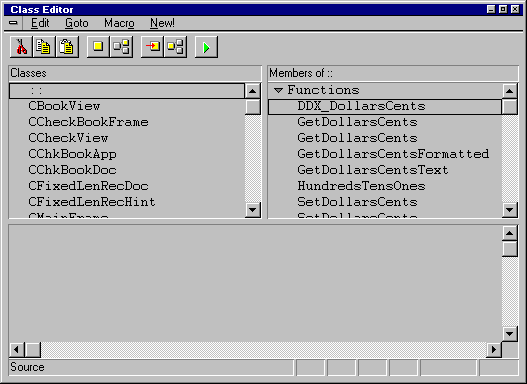Open the Macro menu

point(119,23)
